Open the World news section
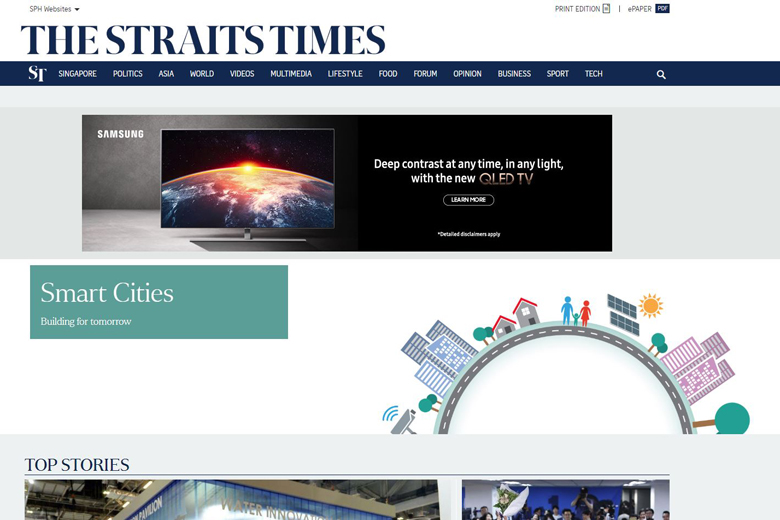Viewport: 780px width, 520px height. point(202,74)
